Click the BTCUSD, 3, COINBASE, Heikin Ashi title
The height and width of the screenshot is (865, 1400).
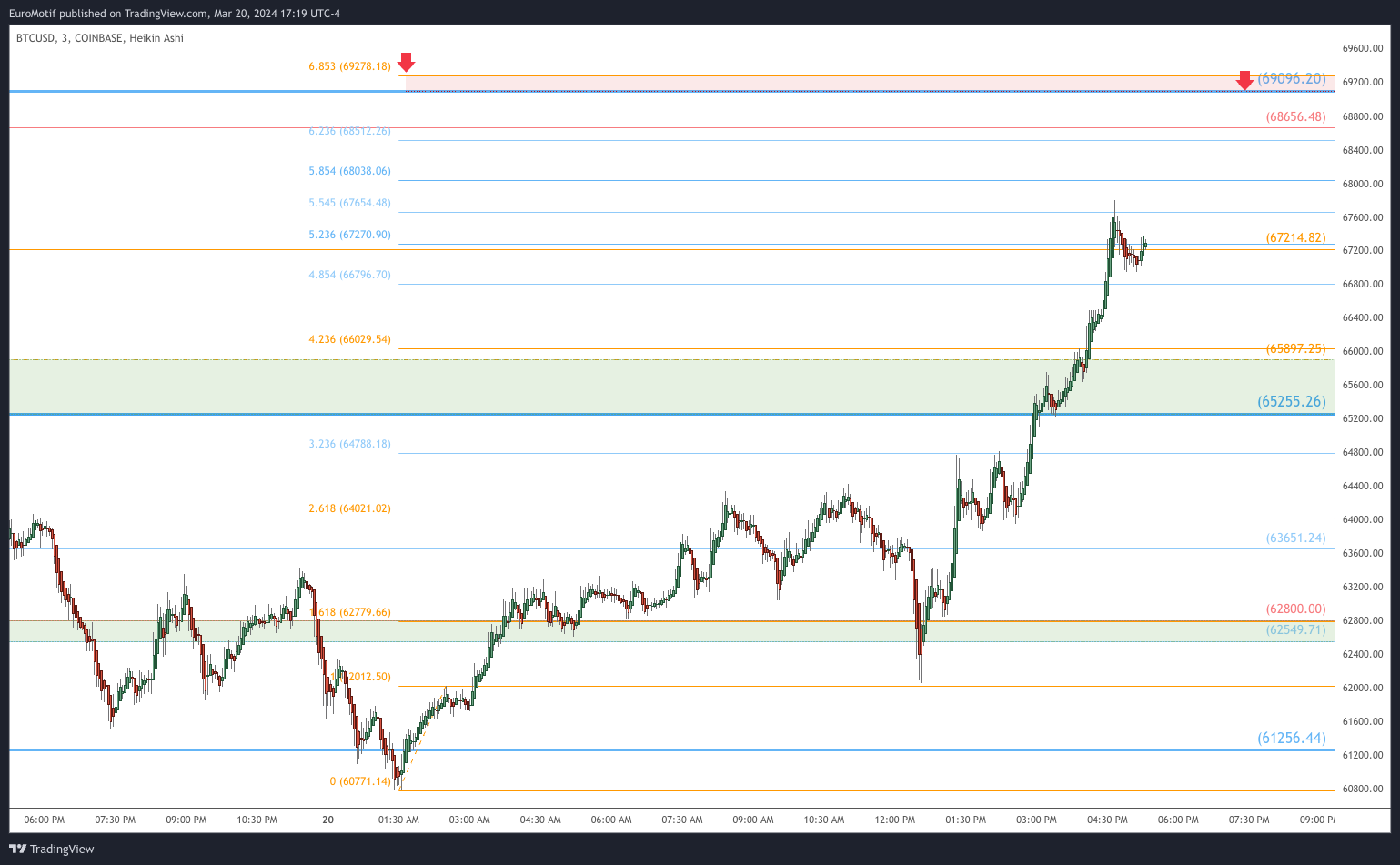click(100, 38)
